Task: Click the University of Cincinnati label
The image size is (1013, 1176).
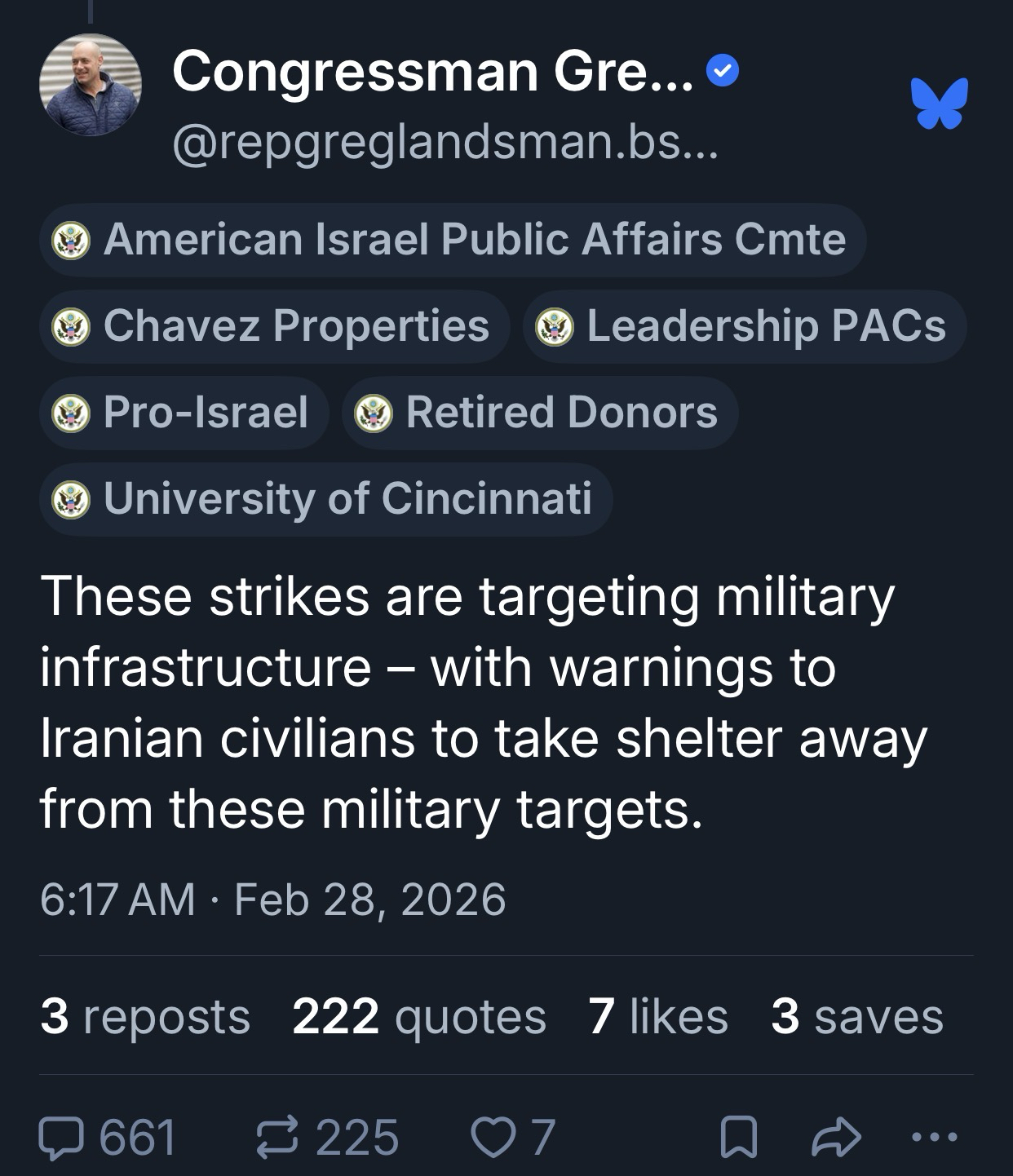Action: click(x=325, y=499)
